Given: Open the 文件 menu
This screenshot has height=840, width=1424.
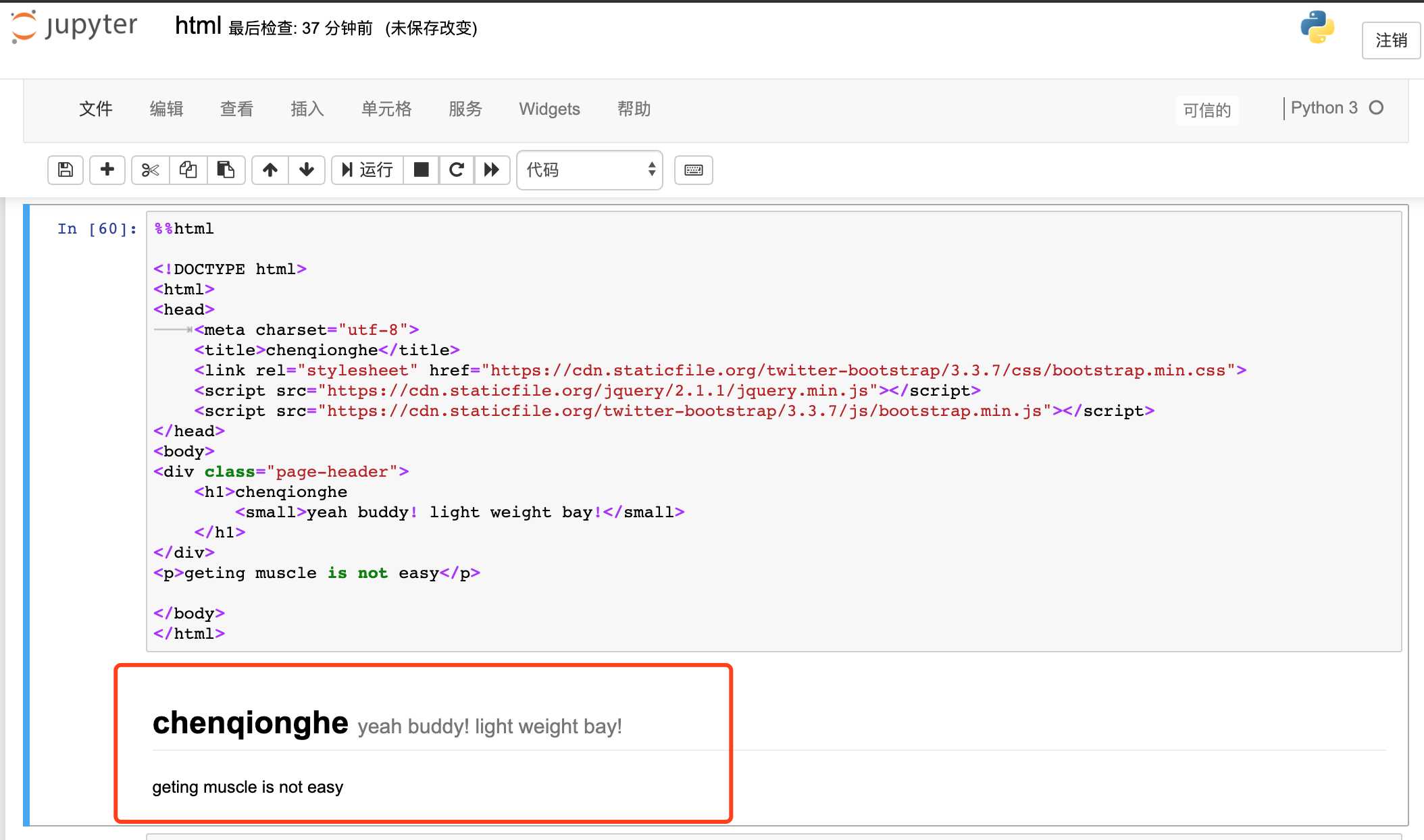Looking at the screenshot, I should (x=95, y=109).
